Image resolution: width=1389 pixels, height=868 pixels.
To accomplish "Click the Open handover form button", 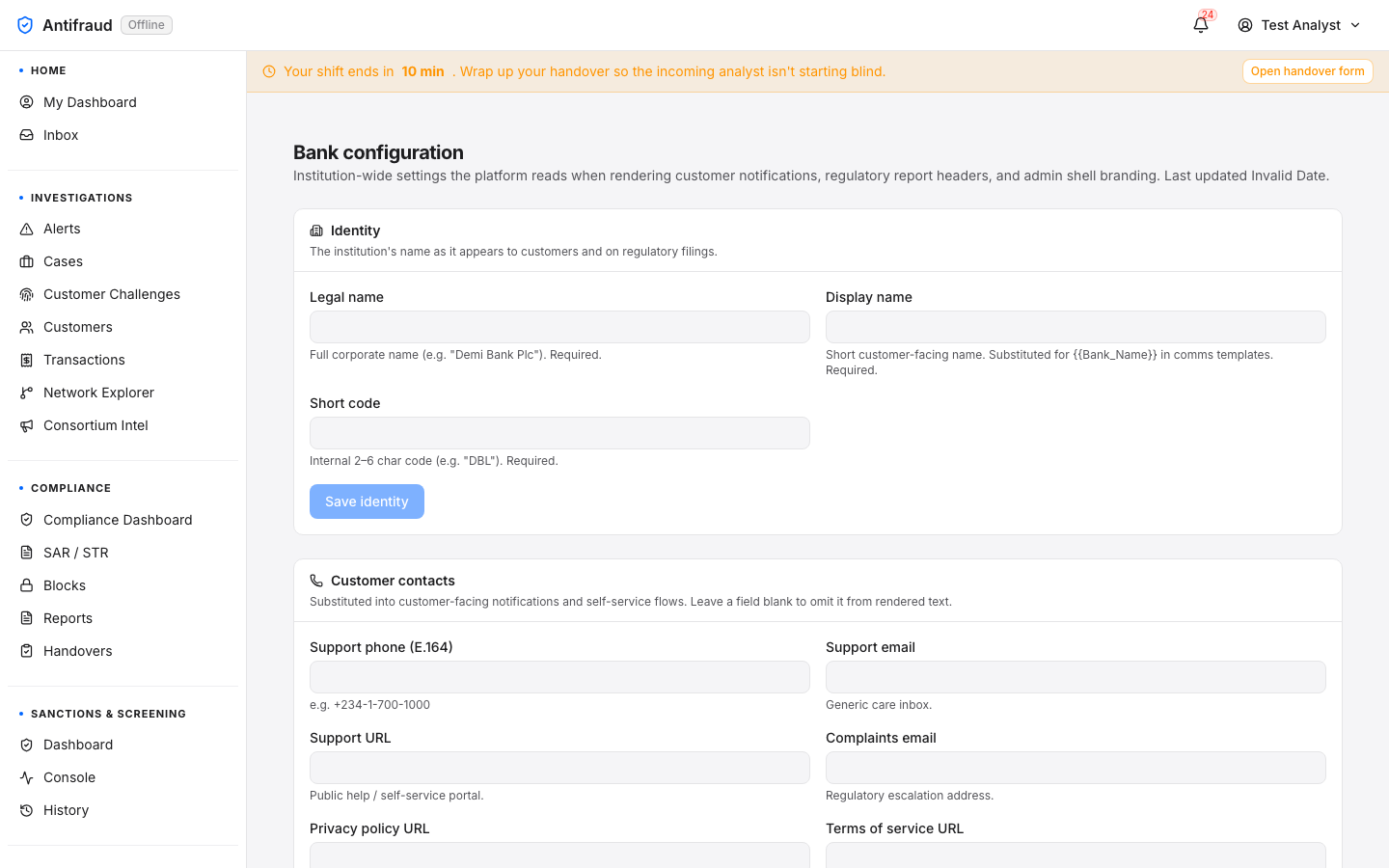I will pos(1307,71).
